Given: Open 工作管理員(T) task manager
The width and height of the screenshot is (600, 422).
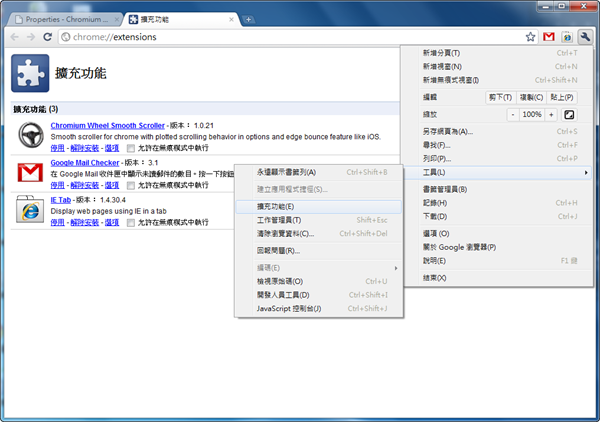Looking at the screenshot, I should 319,220.
